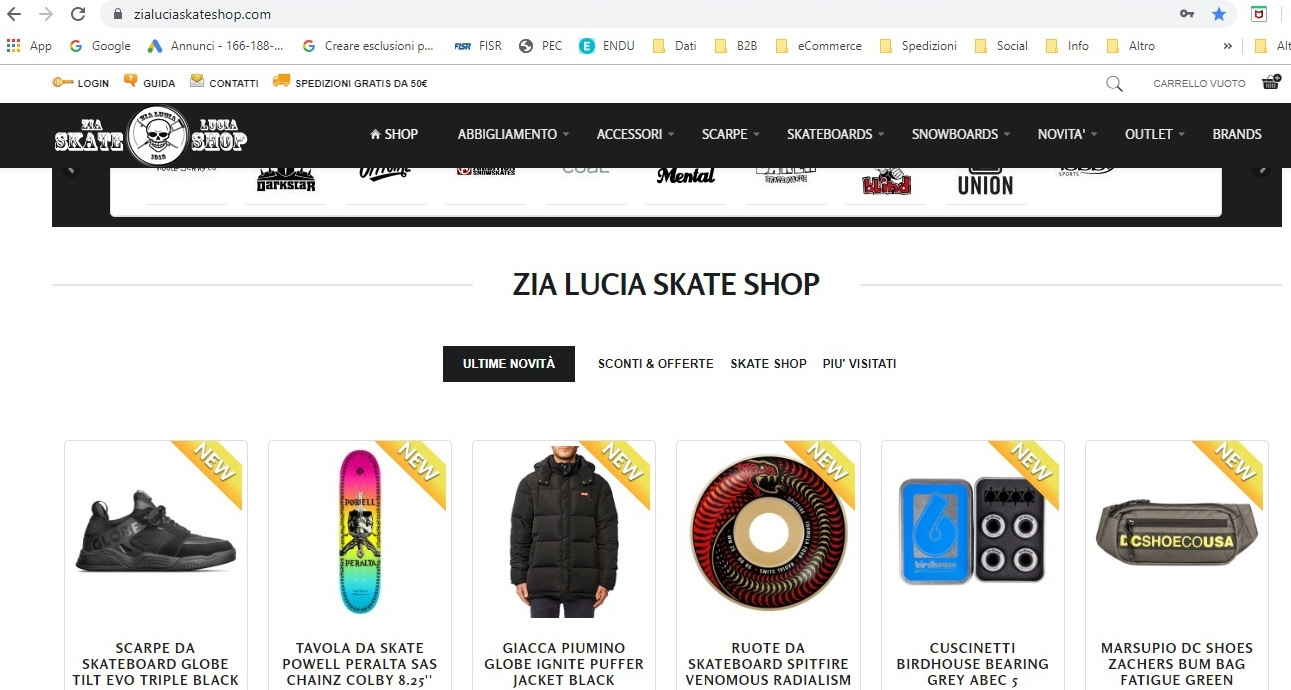Open the Blind brand logo

(886, 181)
